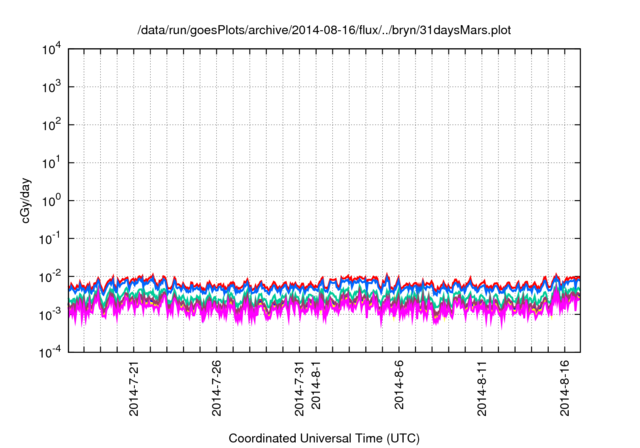Click the 10^2 y-axis tick label
The height and width of the screenshot is (448, 640).
pyautogui.click(x=52, y=125)
